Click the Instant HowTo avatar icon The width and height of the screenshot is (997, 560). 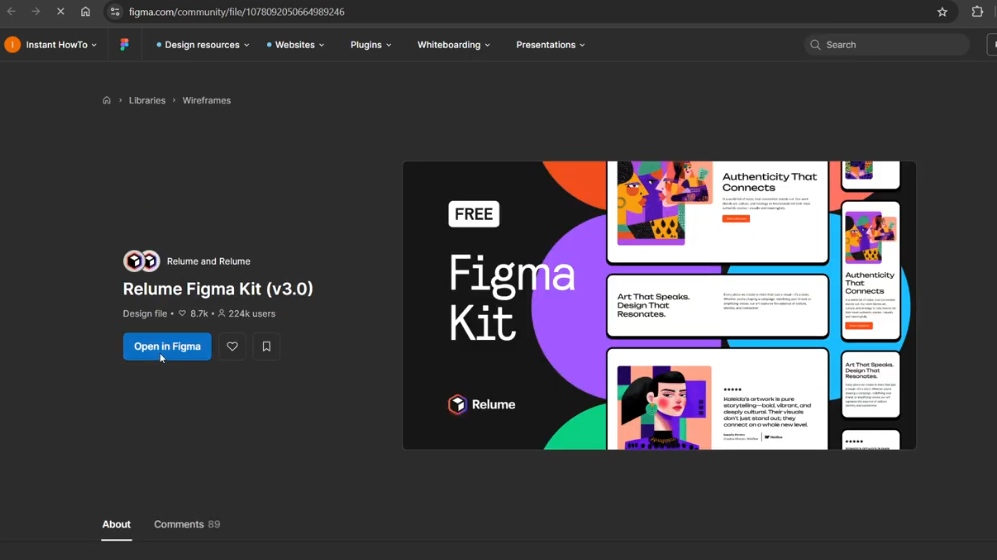pyautogui.click(x=13, y=44)
